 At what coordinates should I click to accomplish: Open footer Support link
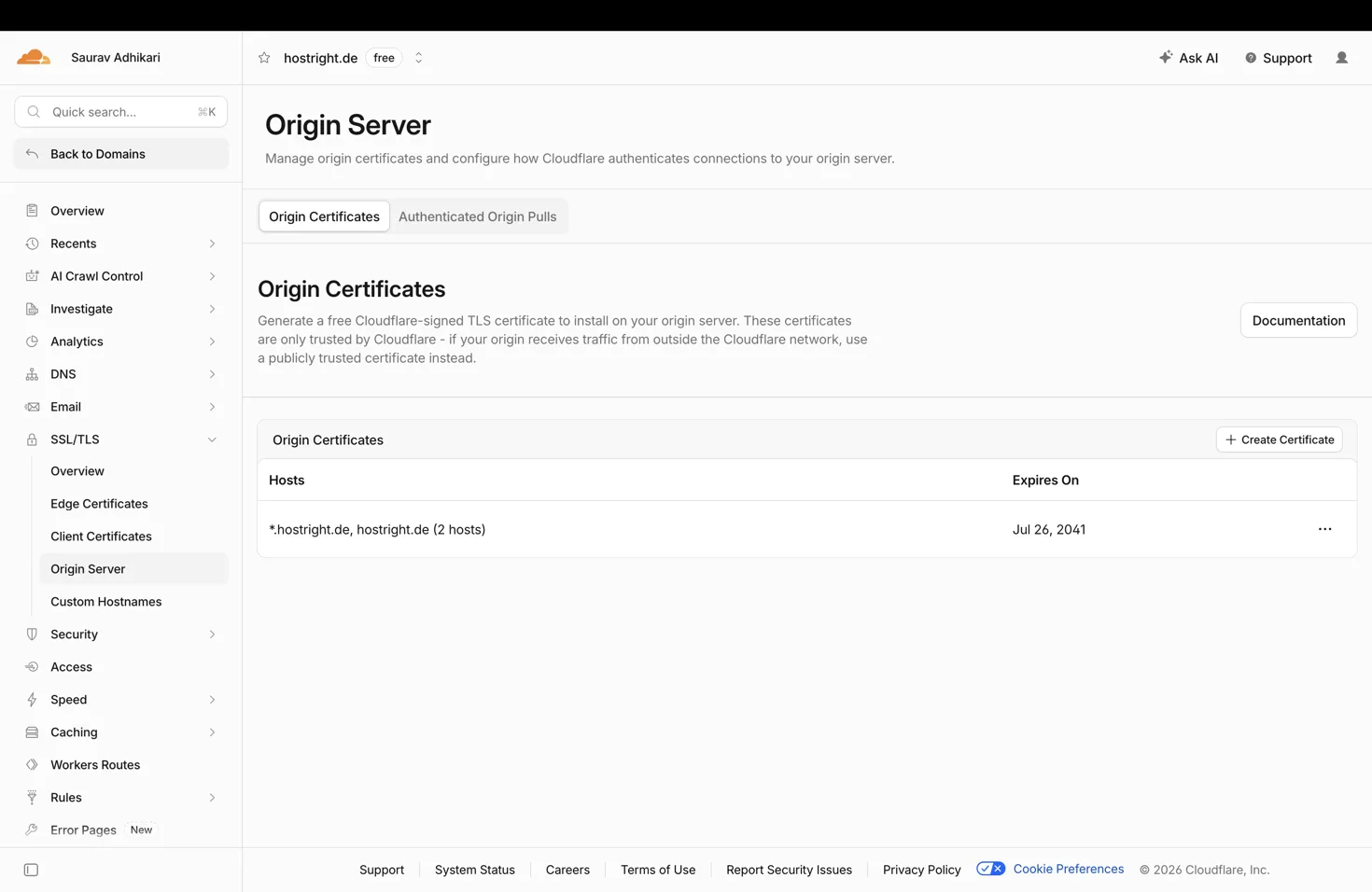[x=382, y=870]
